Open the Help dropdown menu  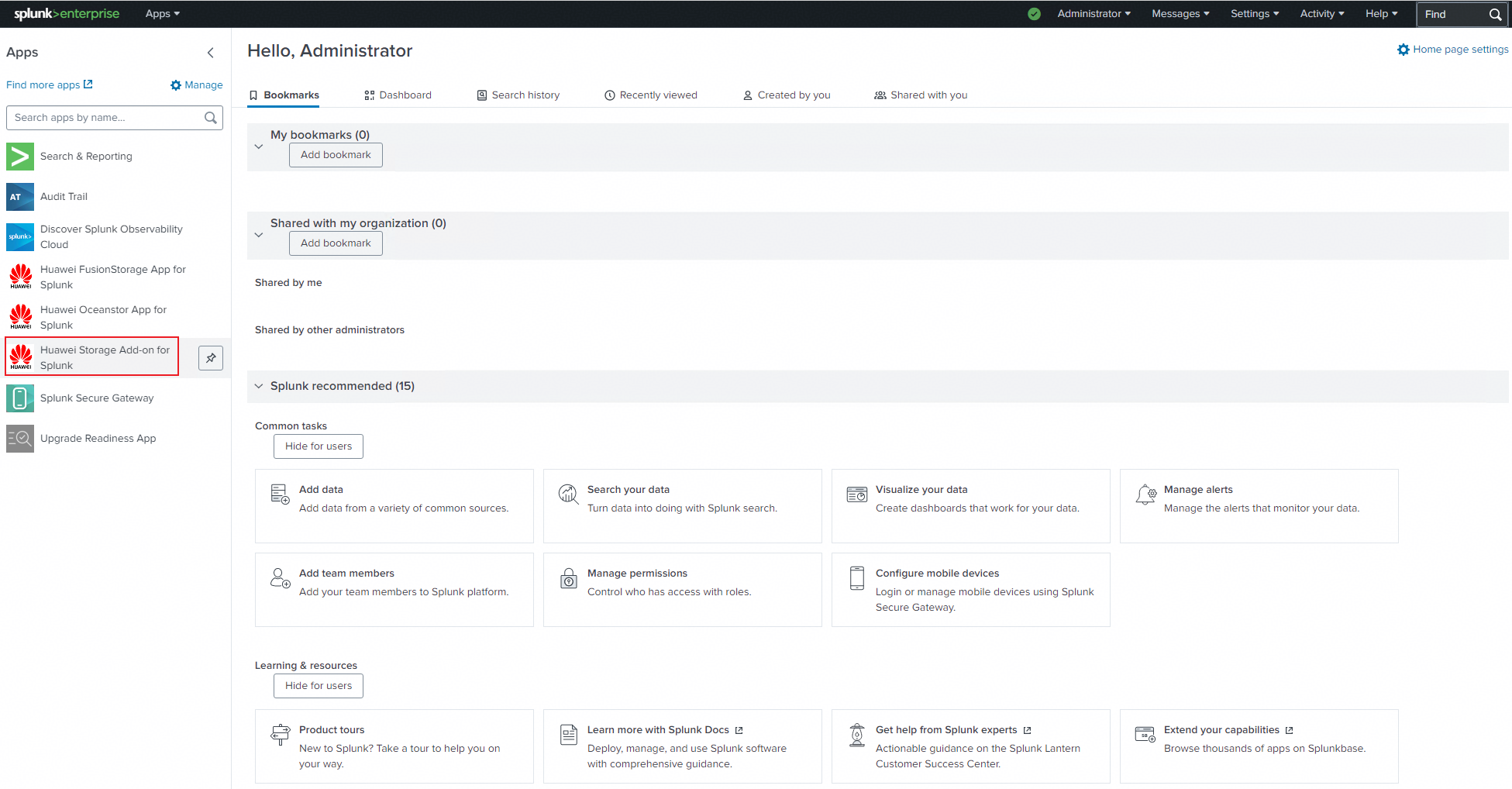pyautogui.click(x=1381, y=14)
